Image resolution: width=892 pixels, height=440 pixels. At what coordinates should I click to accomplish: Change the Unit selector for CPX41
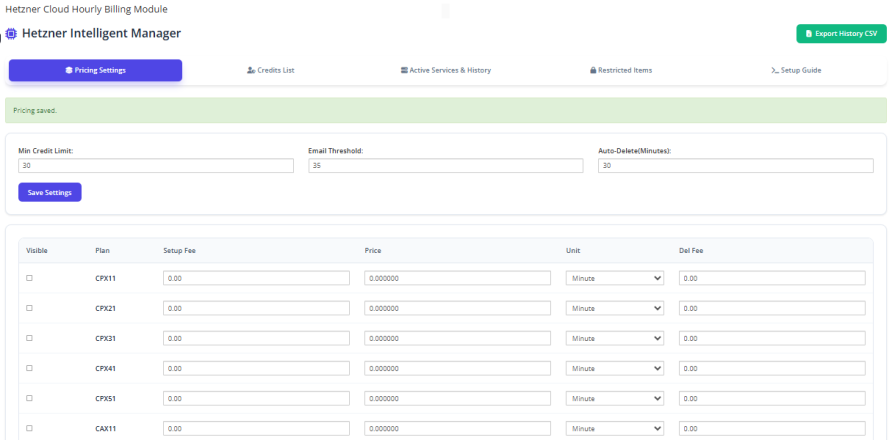point(615,368)
